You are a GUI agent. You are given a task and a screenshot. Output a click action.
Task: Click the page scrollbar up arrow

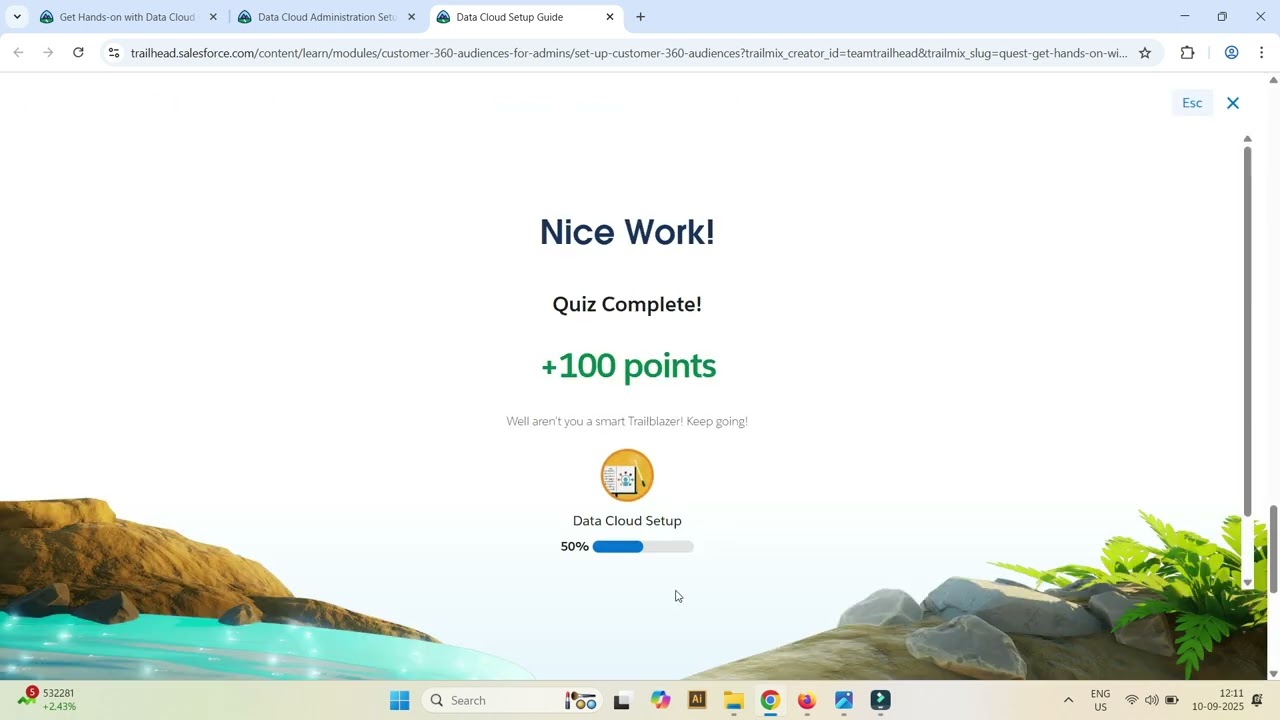tap(1273, 80)
